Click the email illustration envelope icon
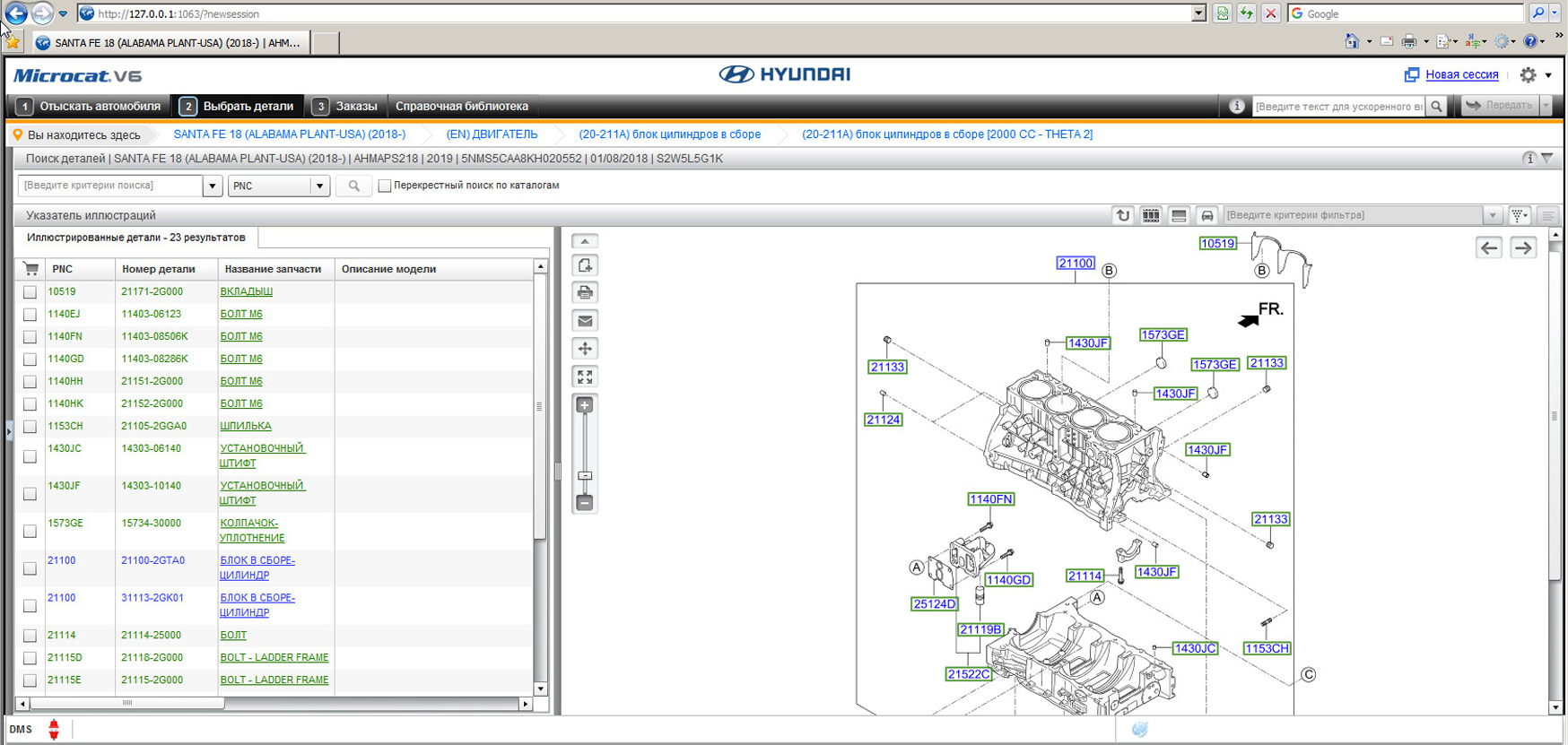 pyautogui.click(x=585, y=321)
